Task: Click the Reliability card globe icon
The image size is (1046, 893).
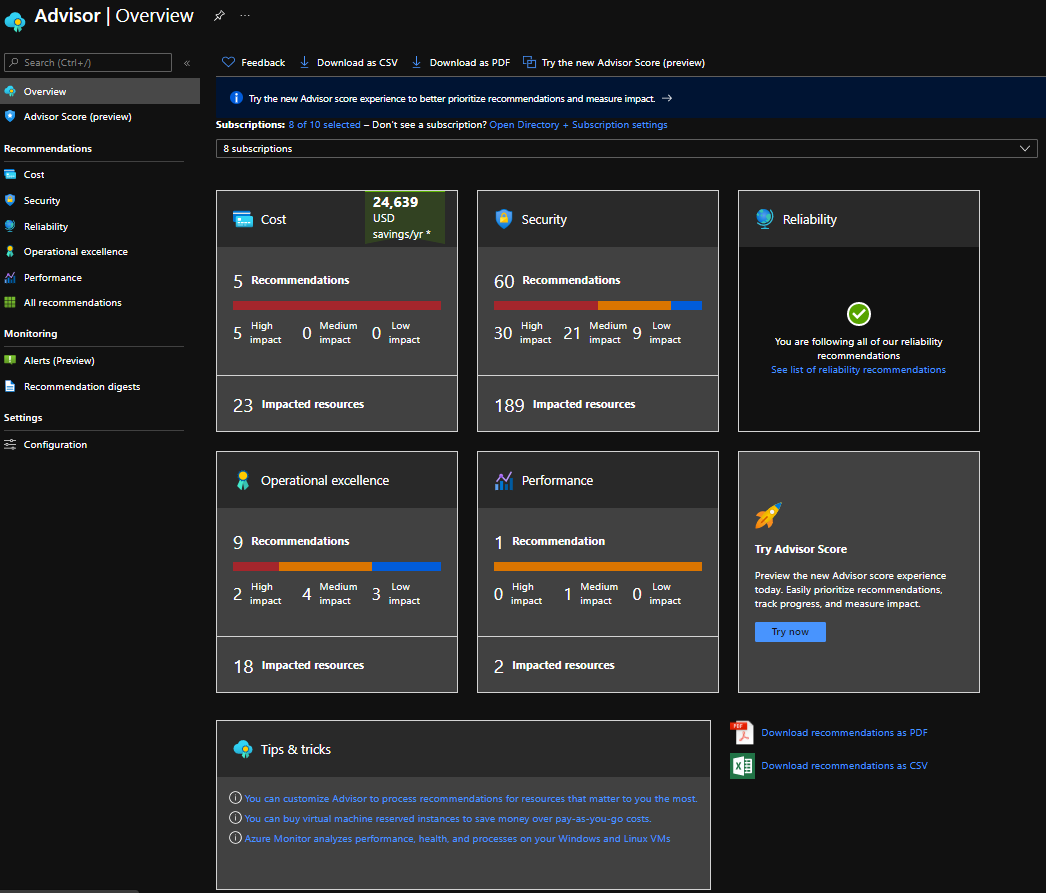Action: pyautogui.click(x=764, y=219)
